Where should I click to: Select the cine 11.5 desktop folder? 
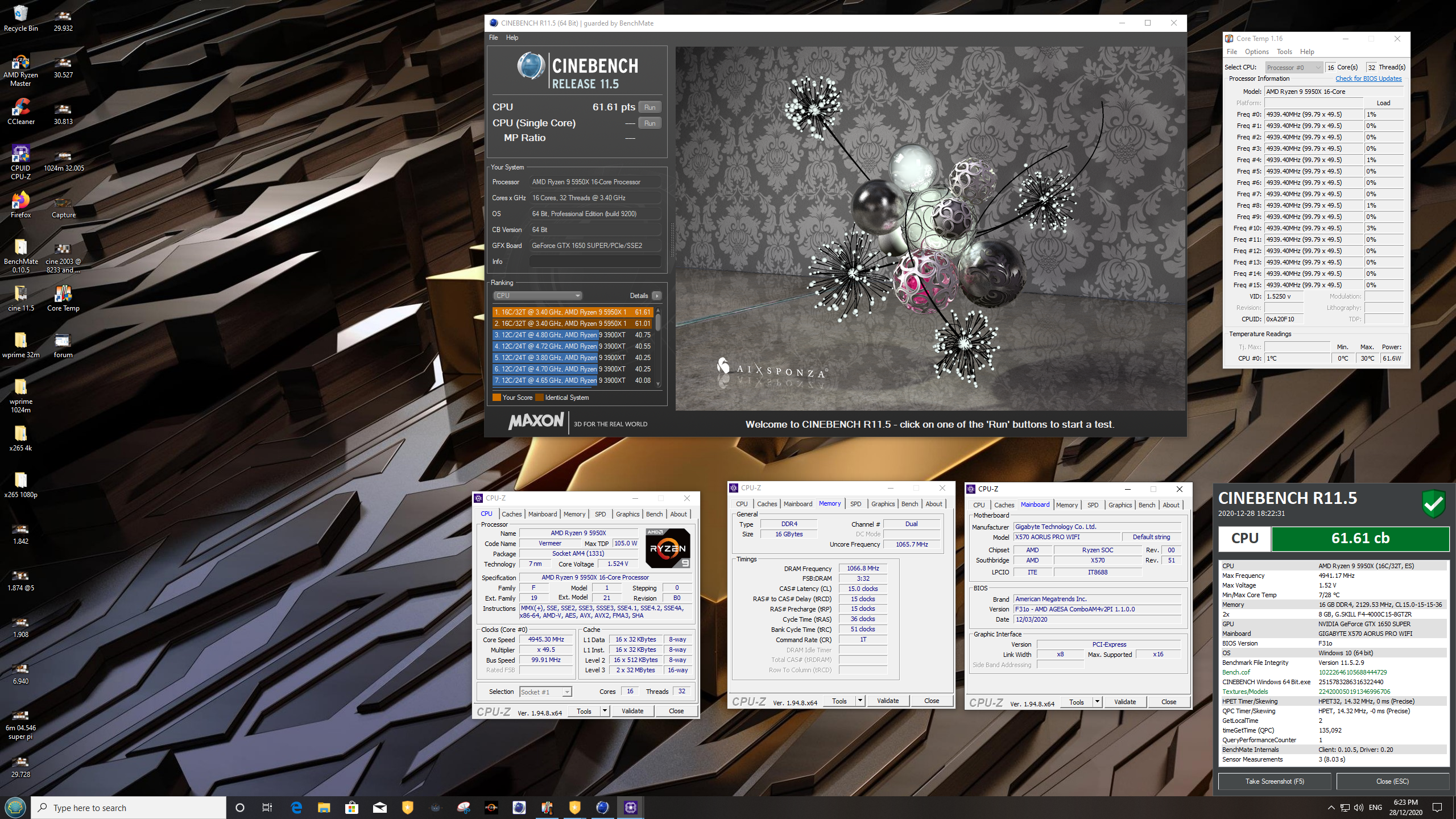coord(20,298)
